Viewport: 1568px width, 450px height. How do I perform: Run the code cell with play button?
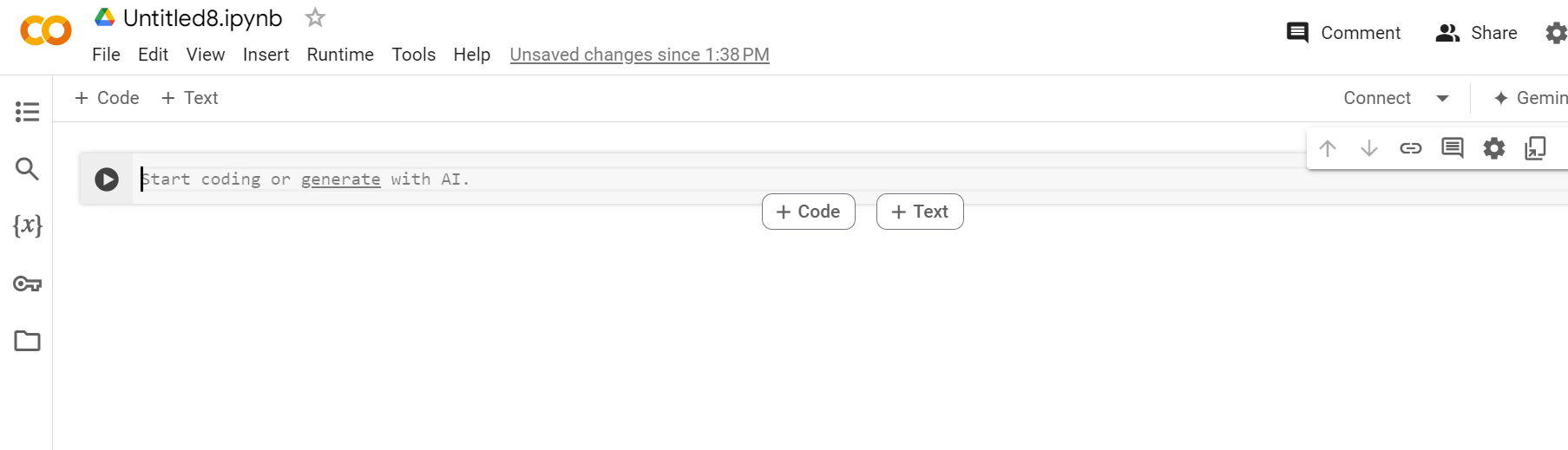[x=107, y=179]
